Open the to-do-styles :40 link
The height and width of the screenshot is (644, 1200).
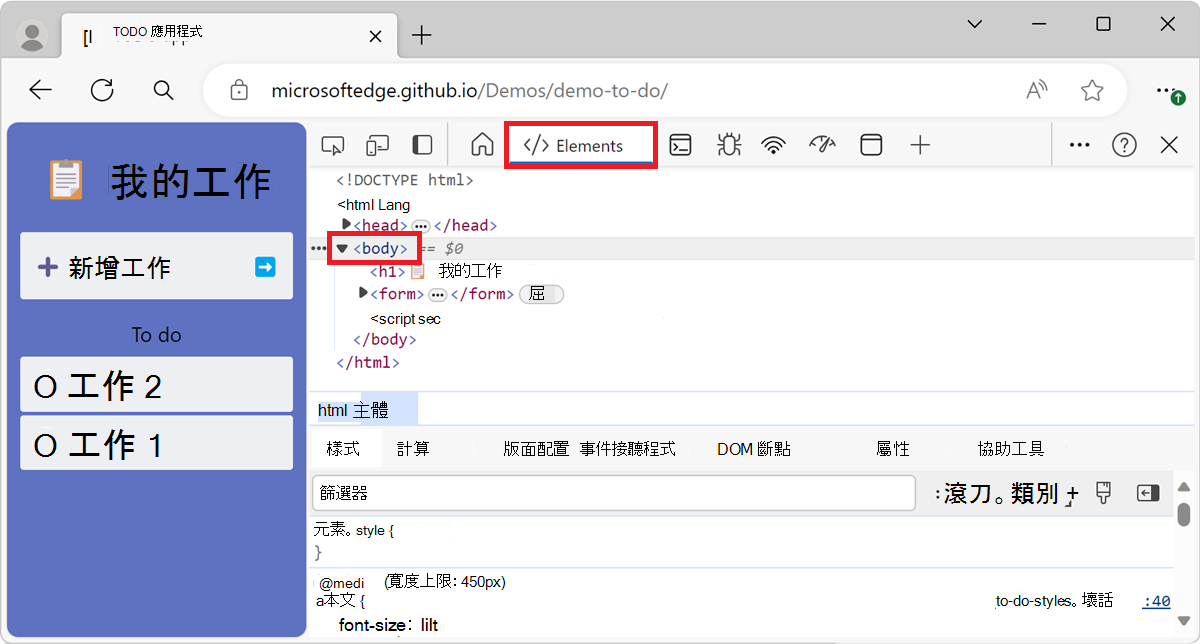coord(1155,601)
